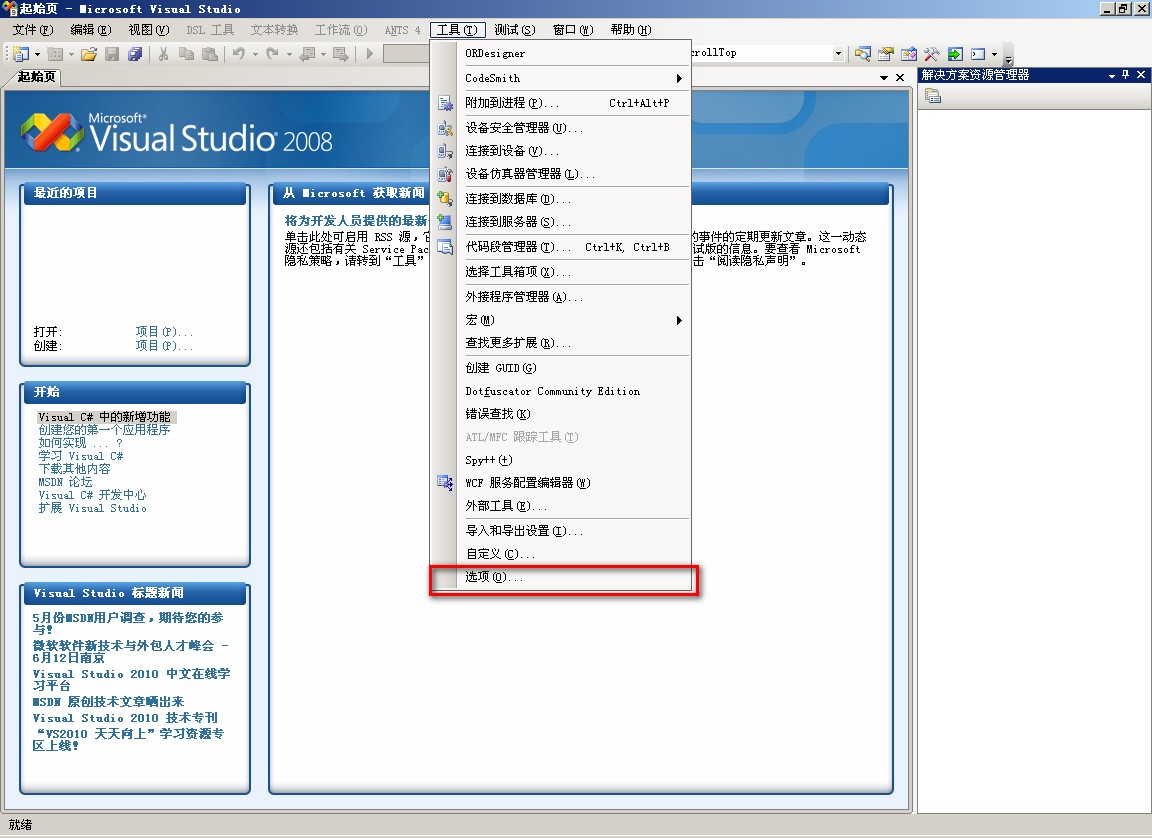Choose 导入和导出设置(I)... menu entry
The height and width of the screenshot is (838, 1152).
(x=561, y=530)
